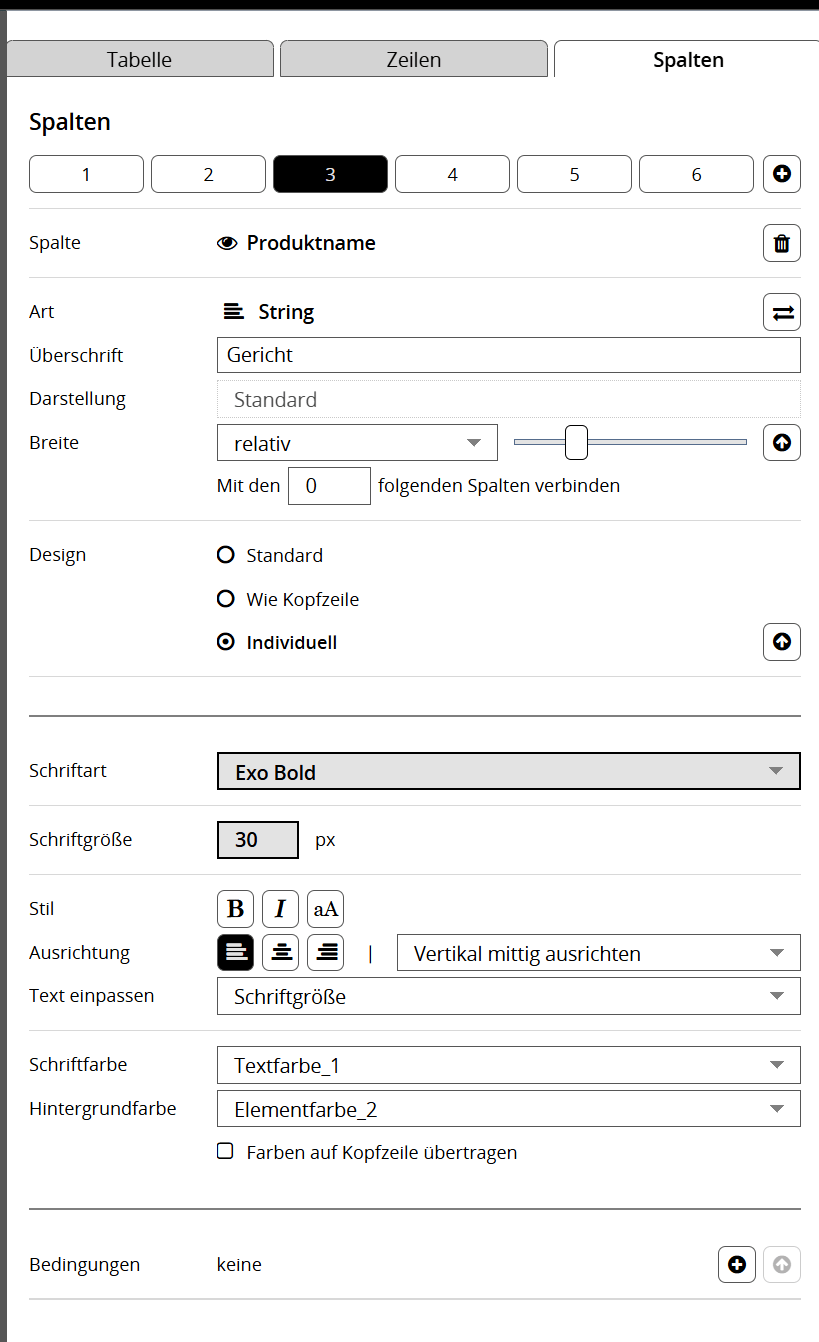Click the add column plus icon
The image size is (819, 1342).
[781, 174]
